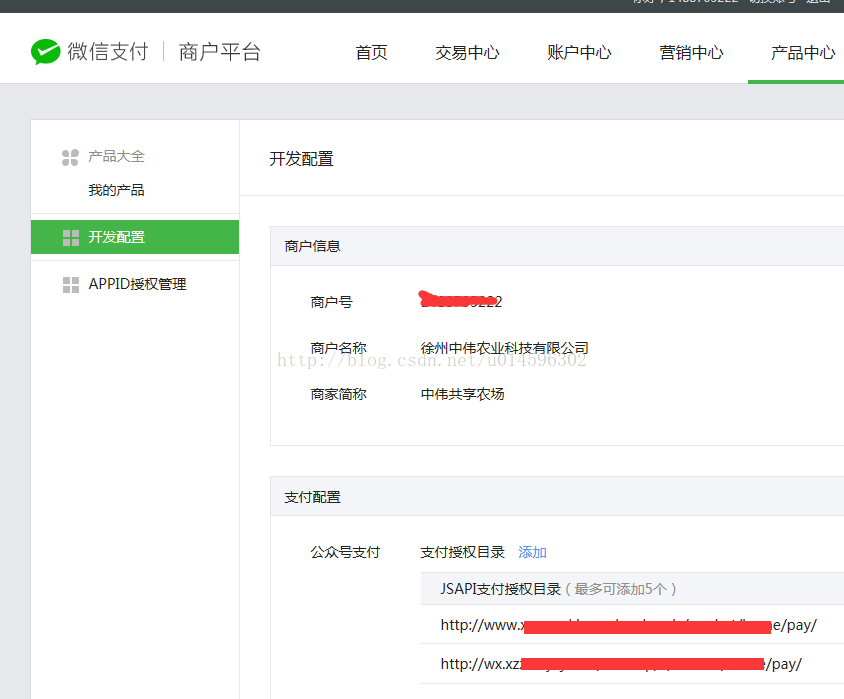Click the http://wx.xz authorized directory row

pos(632,664)
